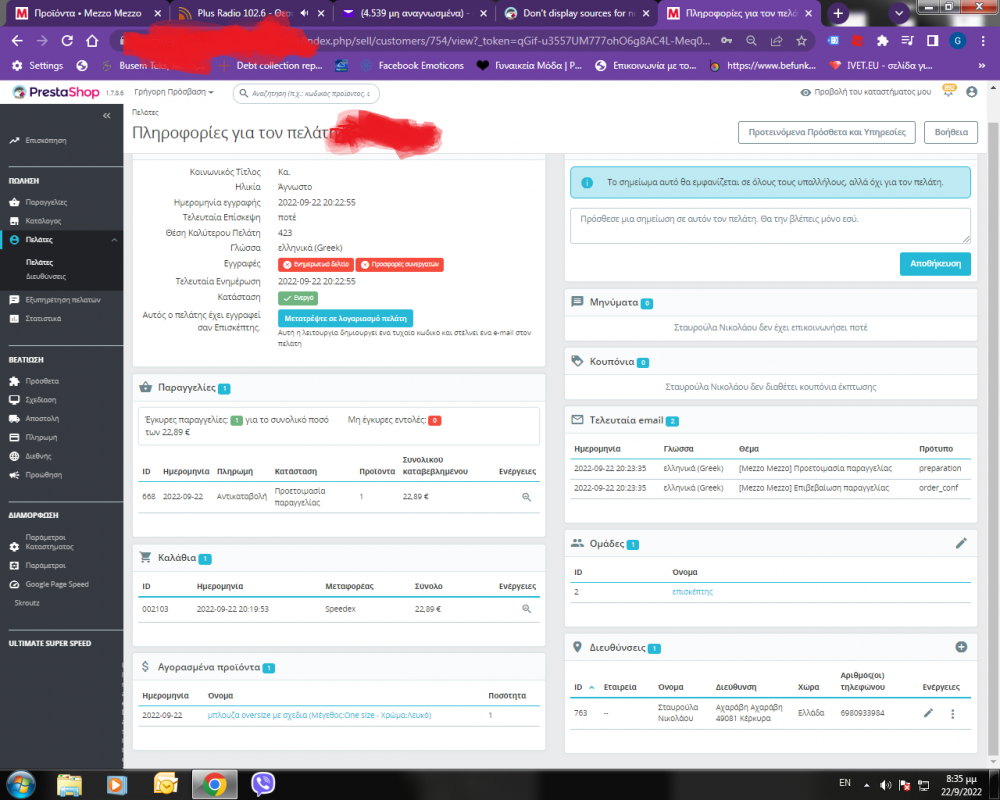Click Μετατρέψτε σε λογαριασμό πελάτη button

346,318
